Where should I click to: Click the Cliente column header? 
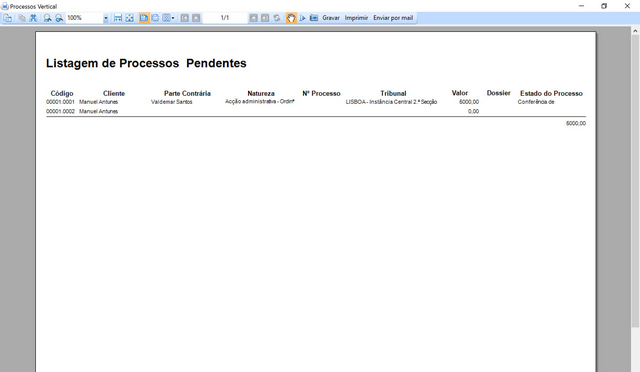[x=114, y=94]
